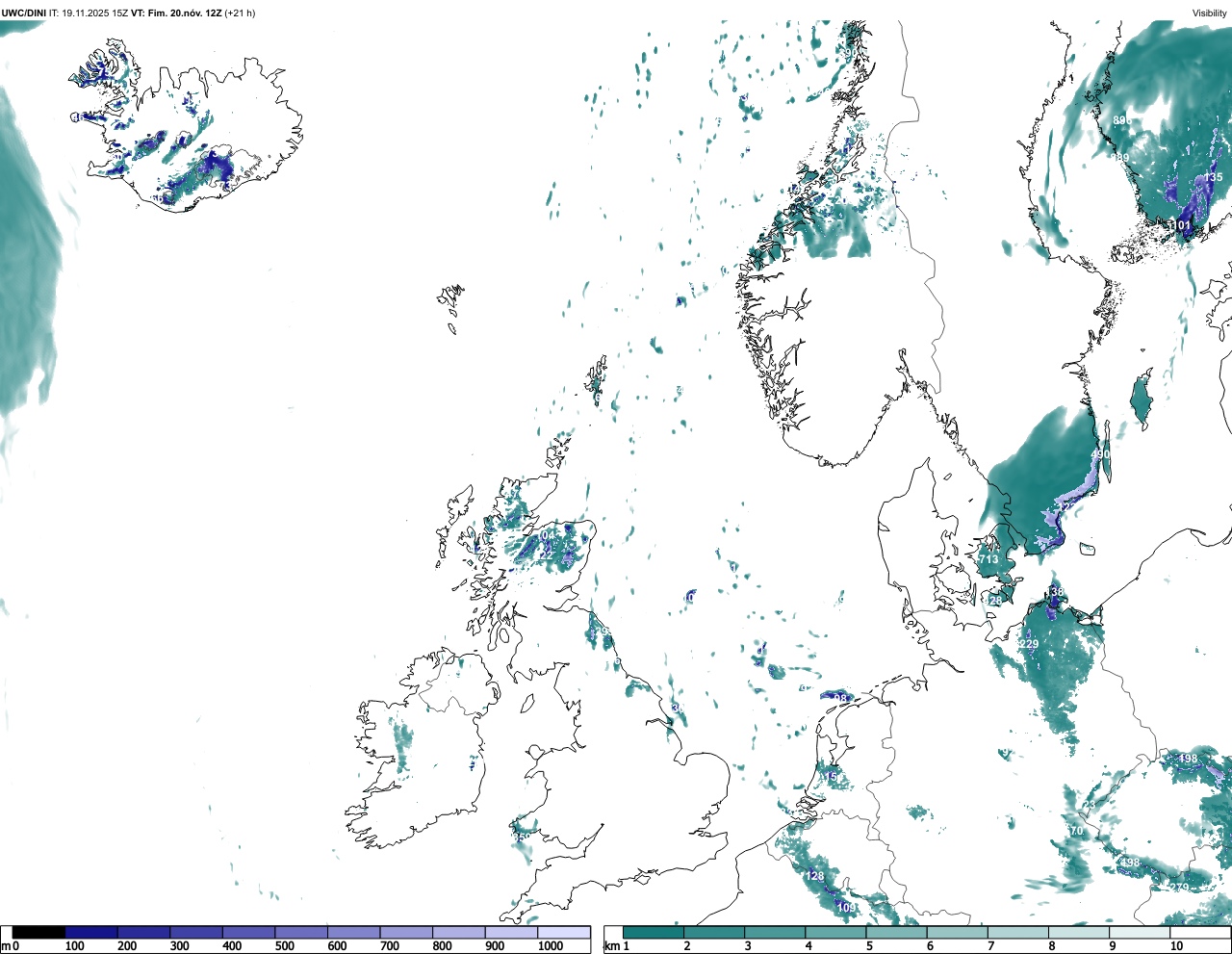This screenshot has height=954, width=1232.
Task: Click the '1000' tick label on the meter legend
Action: [x=551, y=946]
